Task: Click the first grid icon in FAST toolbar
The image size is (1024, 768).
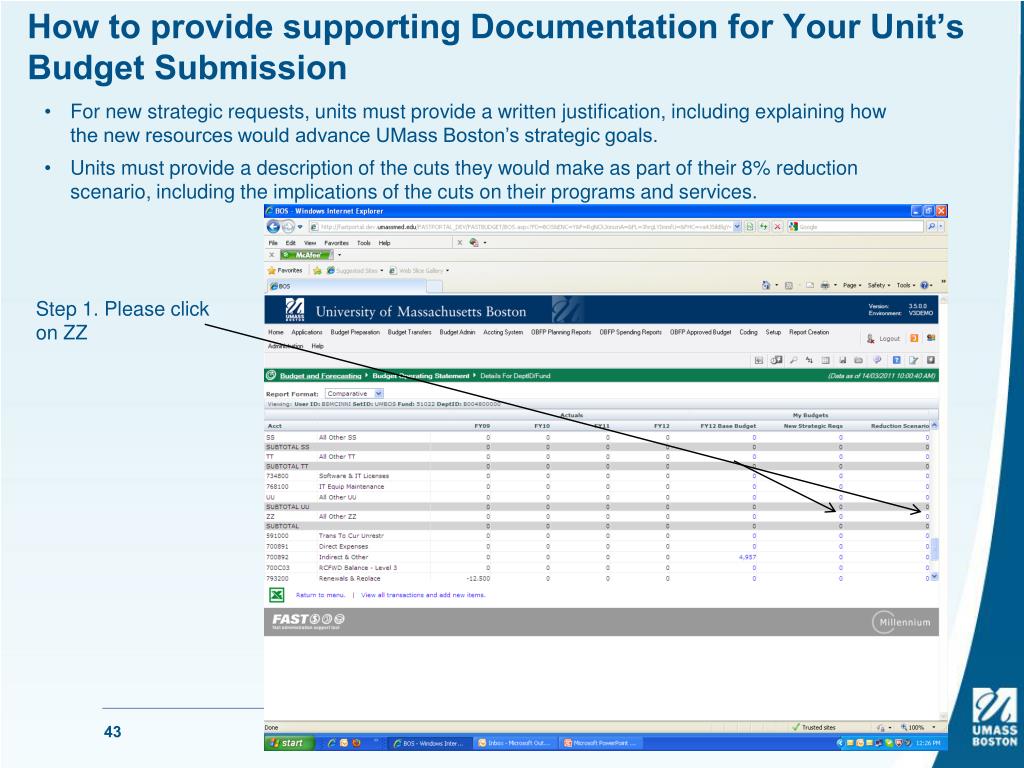Action: point(758,360)
